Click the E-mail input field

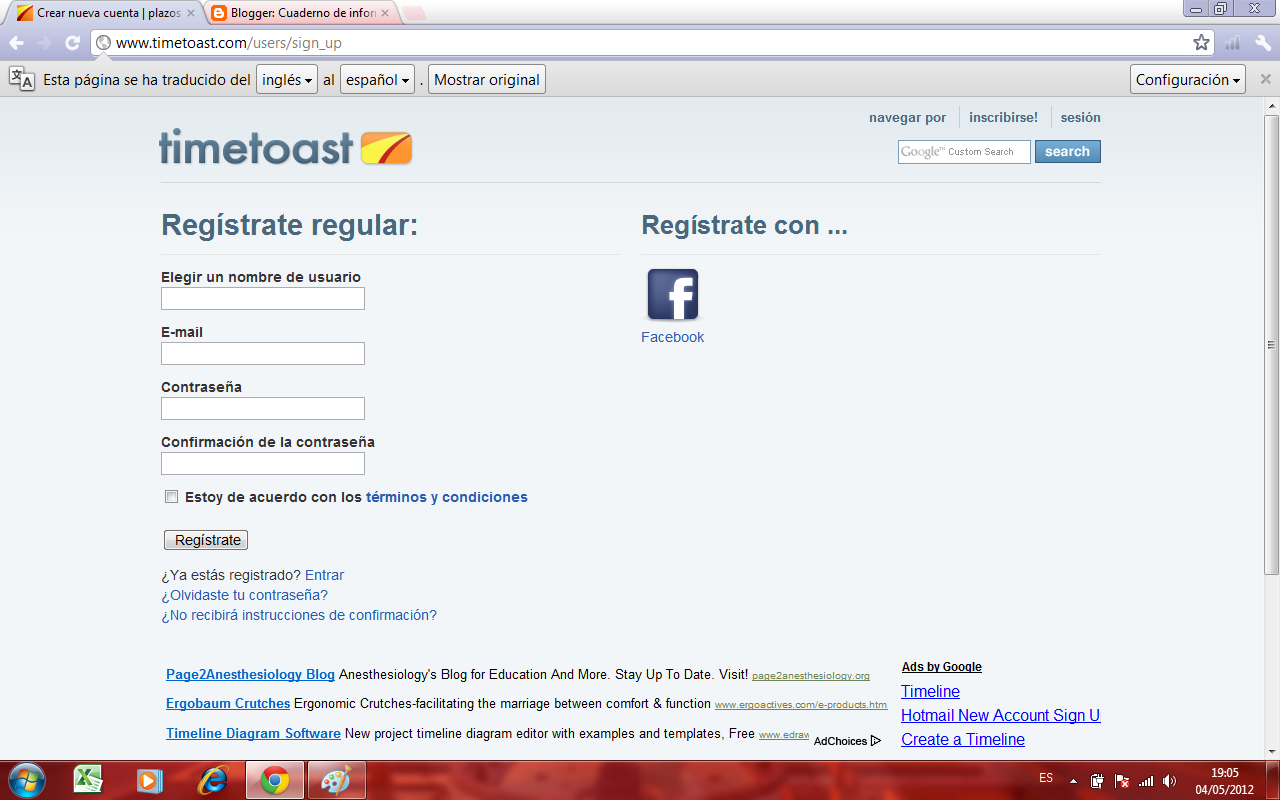pos(262,353)
